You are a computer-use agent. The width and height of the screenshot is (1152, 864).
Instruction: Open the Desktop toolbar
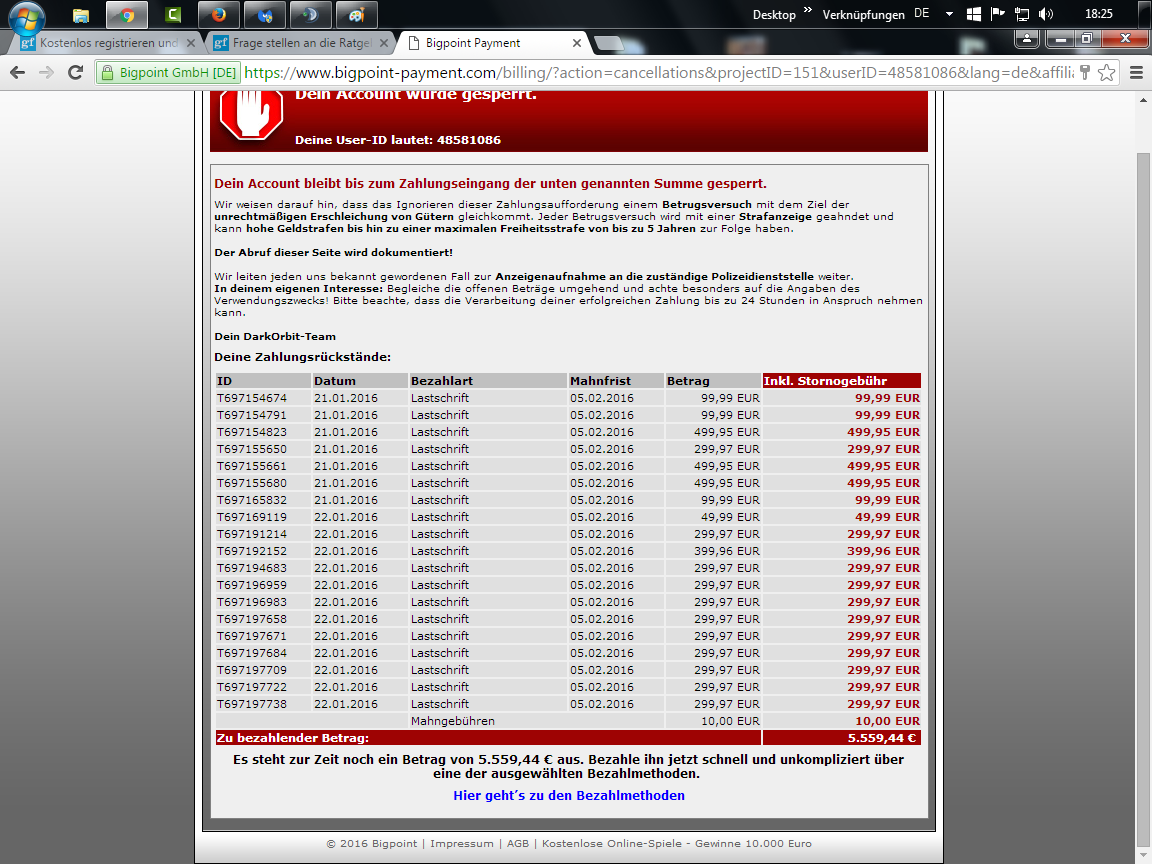pyautogui.click(x=774, y=15)
